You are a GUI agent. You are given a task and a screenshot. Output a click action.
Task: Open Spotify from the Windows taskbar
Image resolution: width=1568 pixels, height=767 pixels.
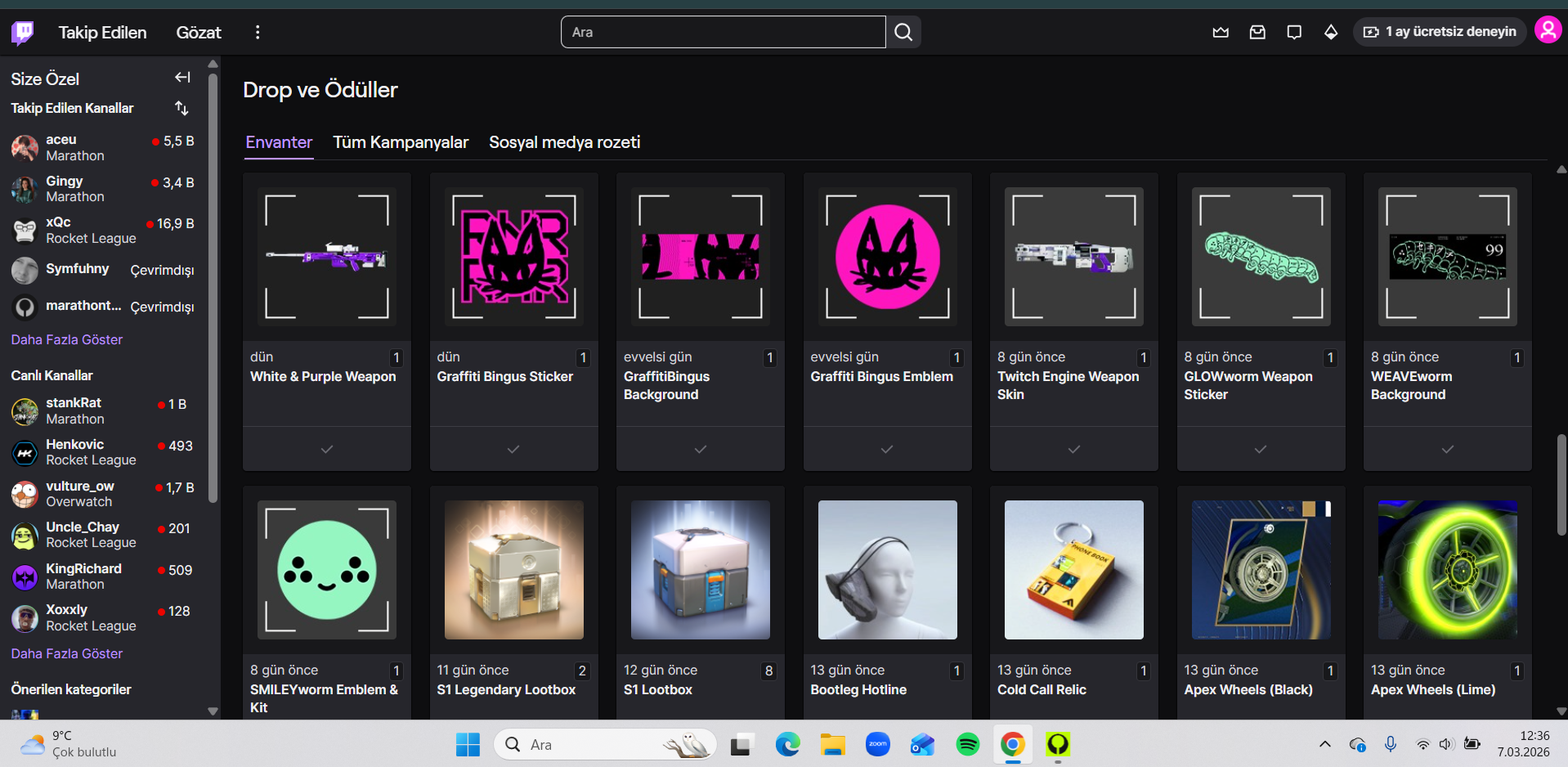pos(968,744)
